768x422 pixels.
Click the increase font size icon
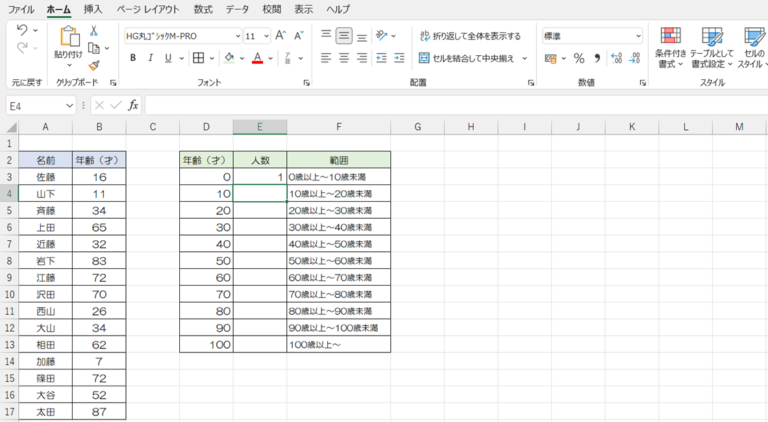point(281,36)
